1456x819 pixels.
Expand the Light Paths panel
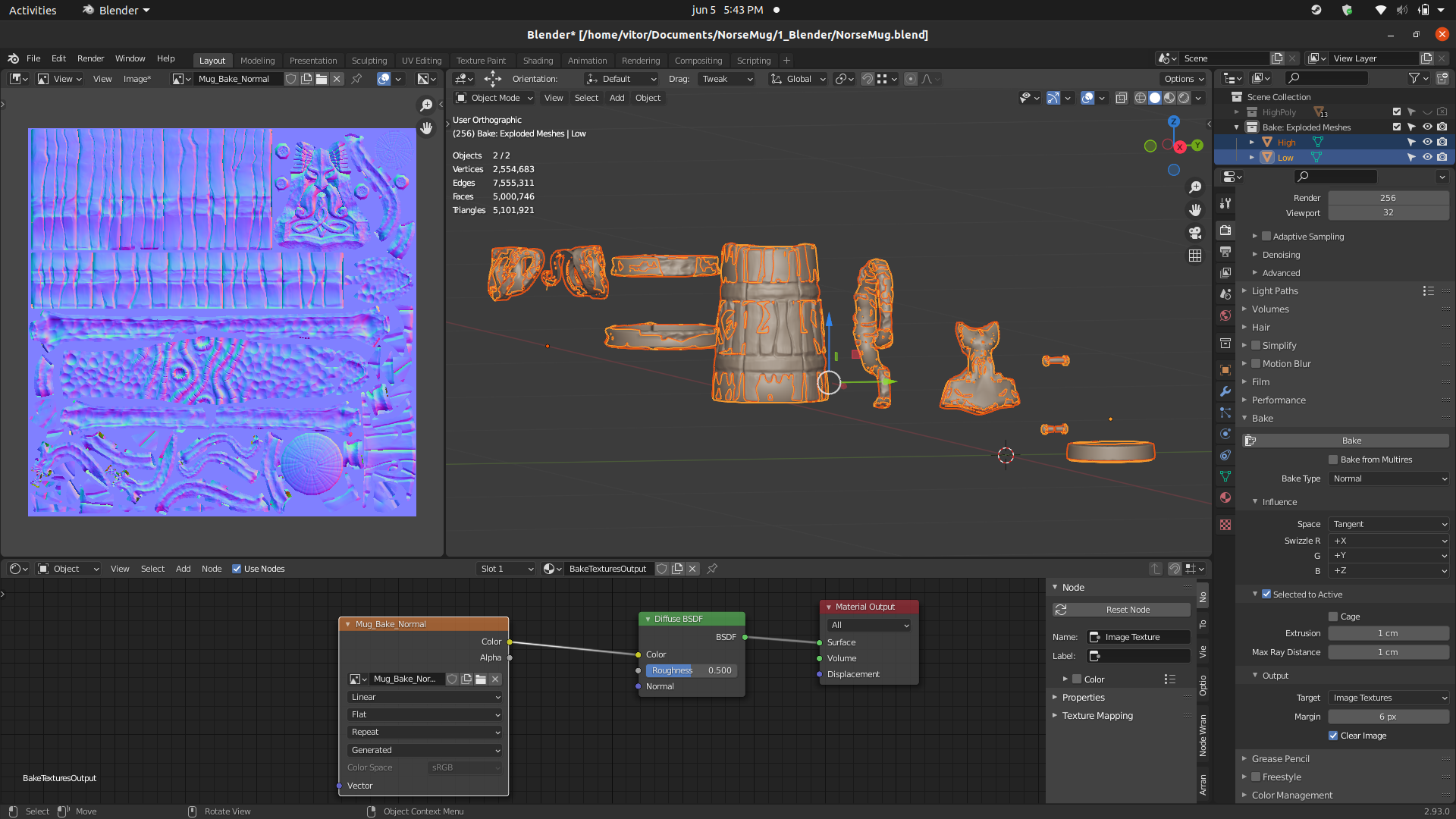tap(1275, 291)
